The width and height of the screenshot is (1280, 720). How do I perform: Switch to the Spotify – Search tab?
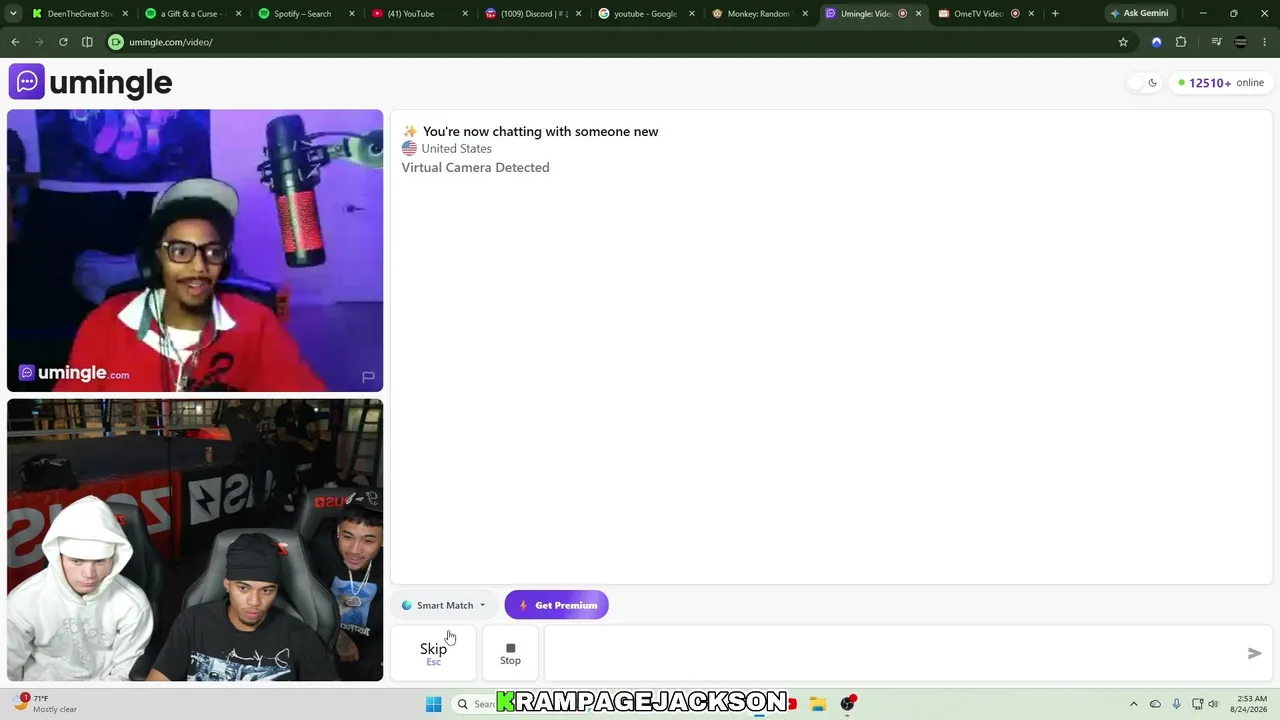pos(303,14)
